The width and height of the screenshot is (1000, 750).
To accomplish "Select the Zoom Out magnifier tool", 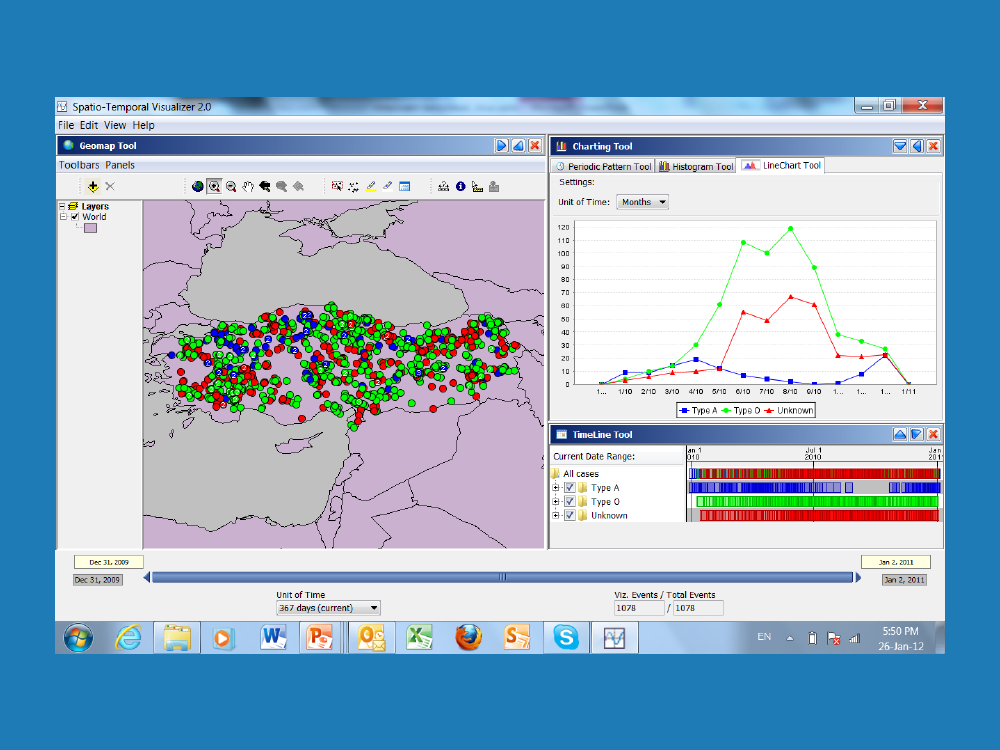I will 231,186.
